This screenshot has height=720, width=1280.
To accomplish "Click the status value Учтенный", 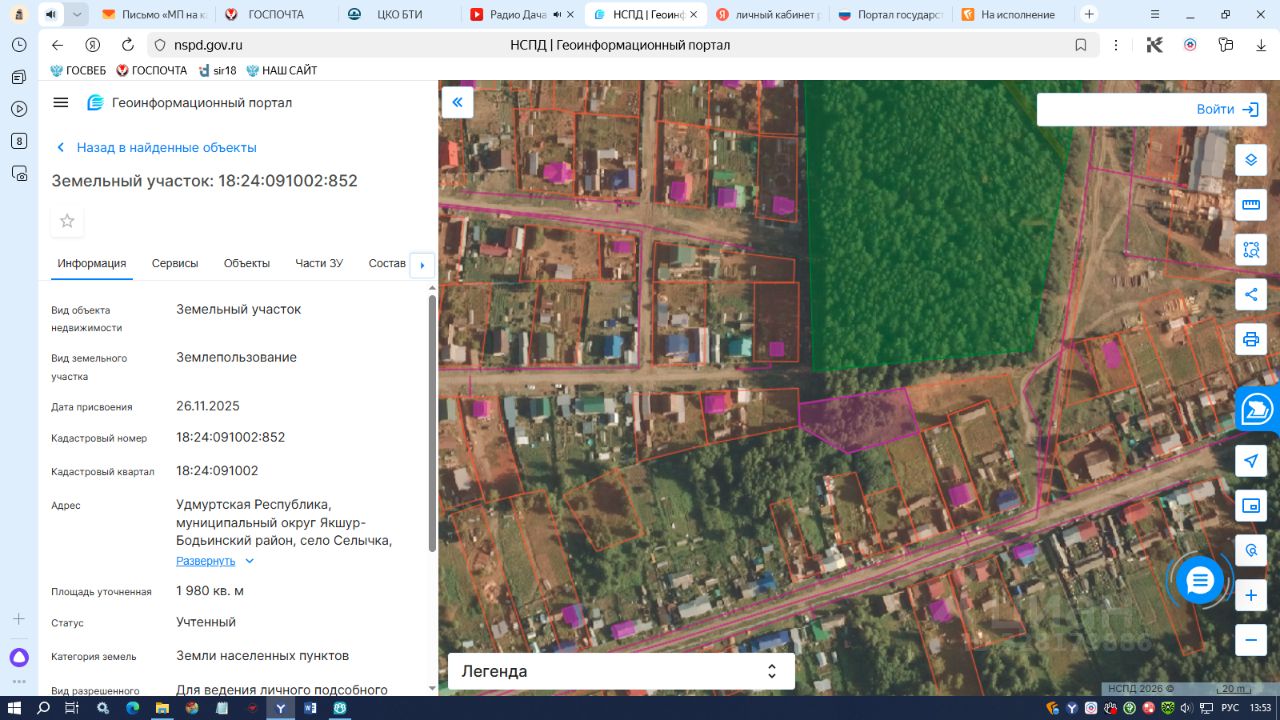I will tap(206, 622).
